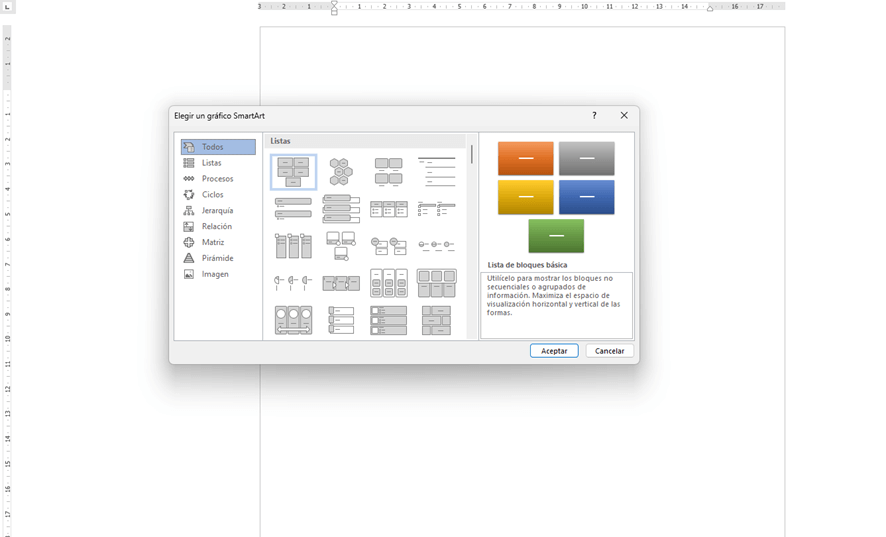This screenshot has width=886, height=537.
Task: Click the Cancelar button
Action: pos(609,351)
